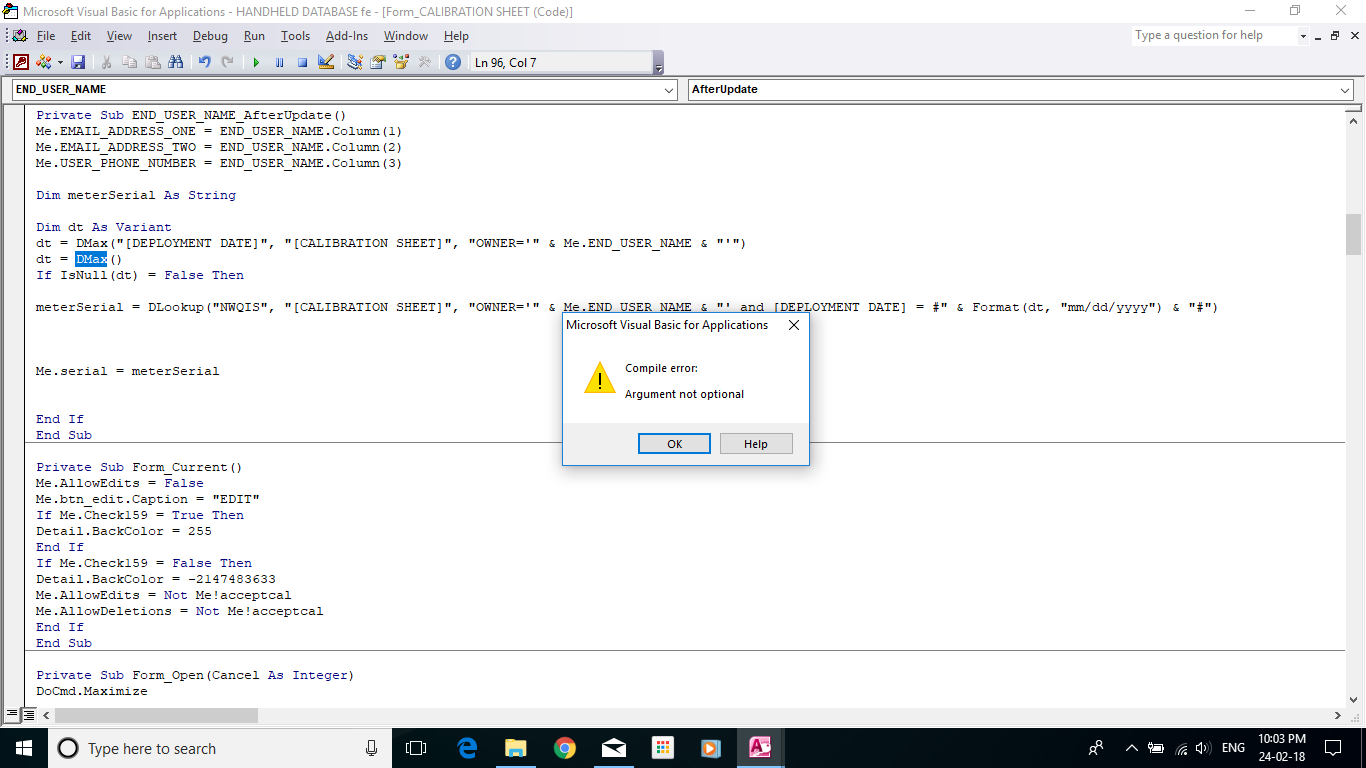The height and width of the screenshot is (768, 1366).
Task: Click the Cortana microphone icon
Action: point(372,748)
